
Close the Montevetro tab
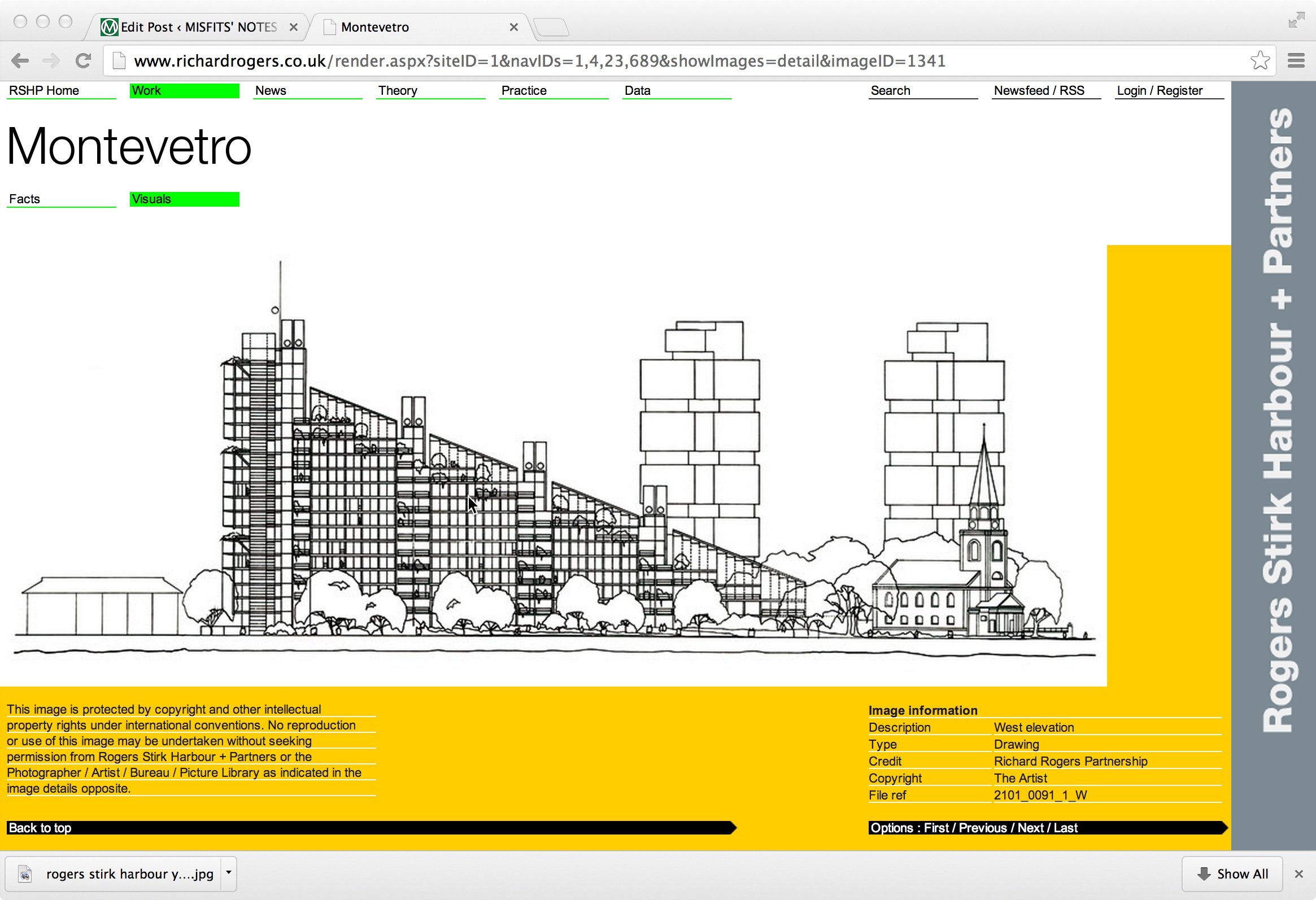(513, 27)
